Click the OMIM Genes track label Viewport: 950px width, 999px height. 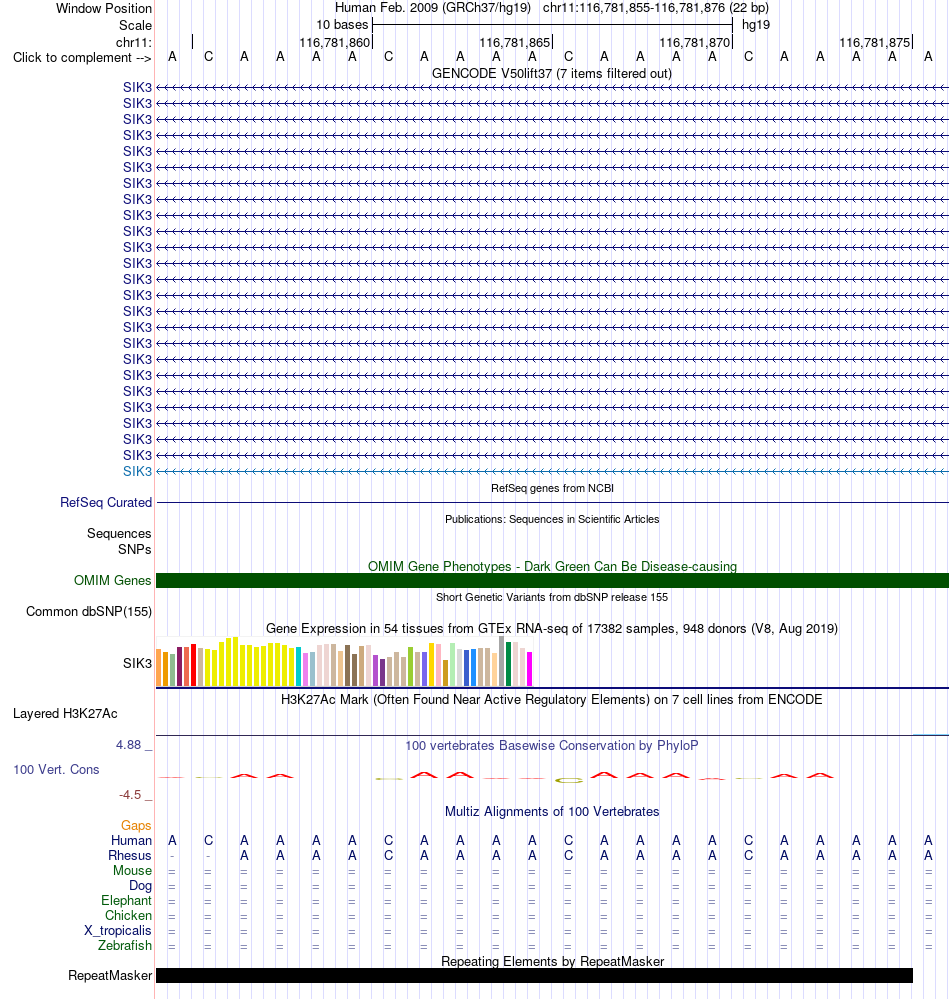(113, 580)
